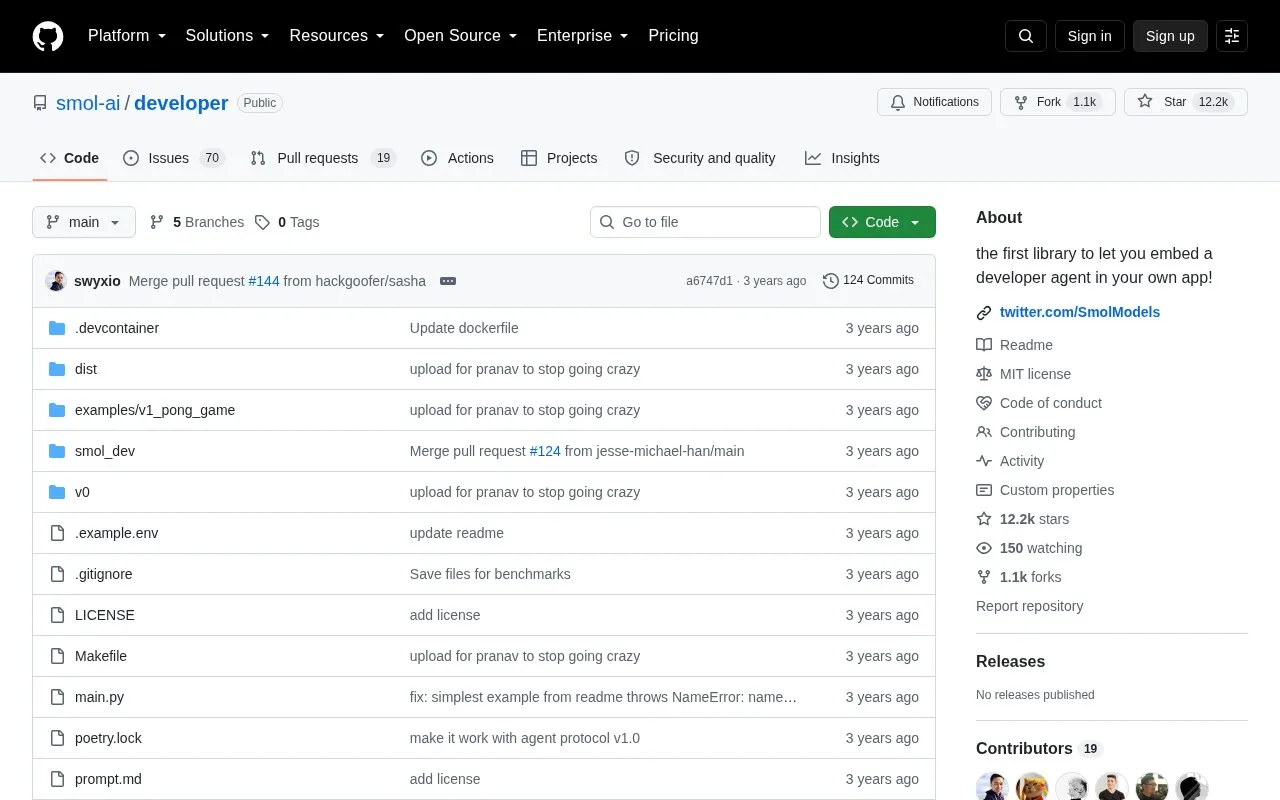Open the main.py file
The width and height of the screenshot is (1280, 800).
pyautogui.click(x=99, y=697)
